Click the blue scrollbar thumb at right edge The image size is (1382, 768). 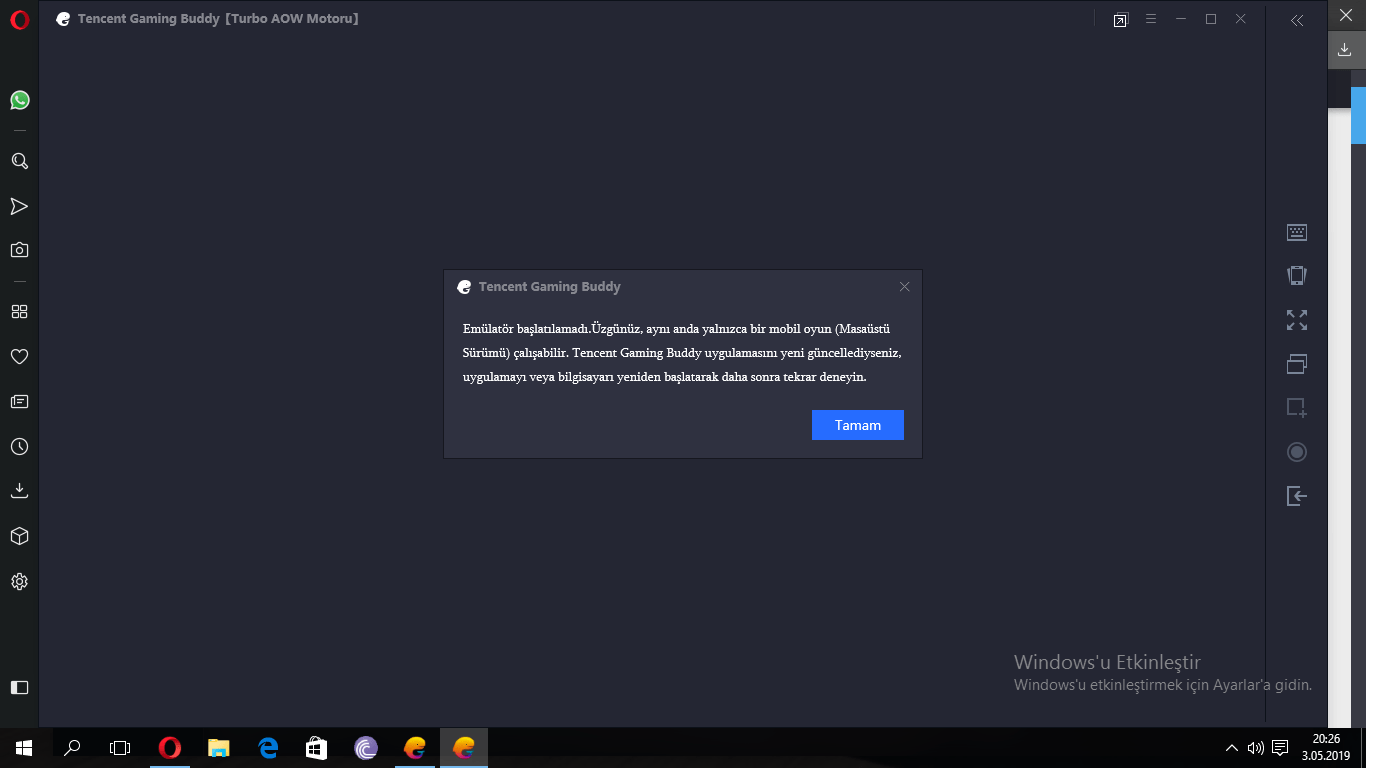coord(1358,115)
